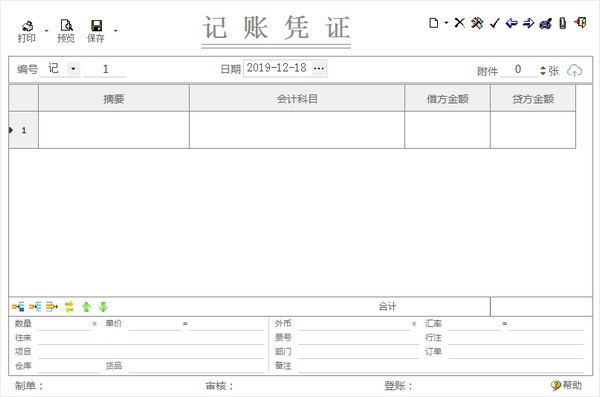Click the 记账凭证 title heading
The width and height of the screenshot is (600, 397).
click(x=276, y=28)
